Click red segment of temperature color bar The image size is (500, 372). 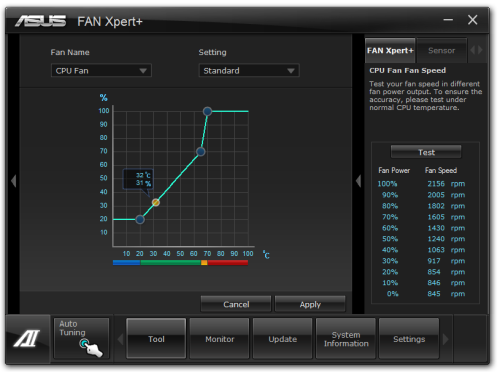pyautogui.click(x=228, y=263)
